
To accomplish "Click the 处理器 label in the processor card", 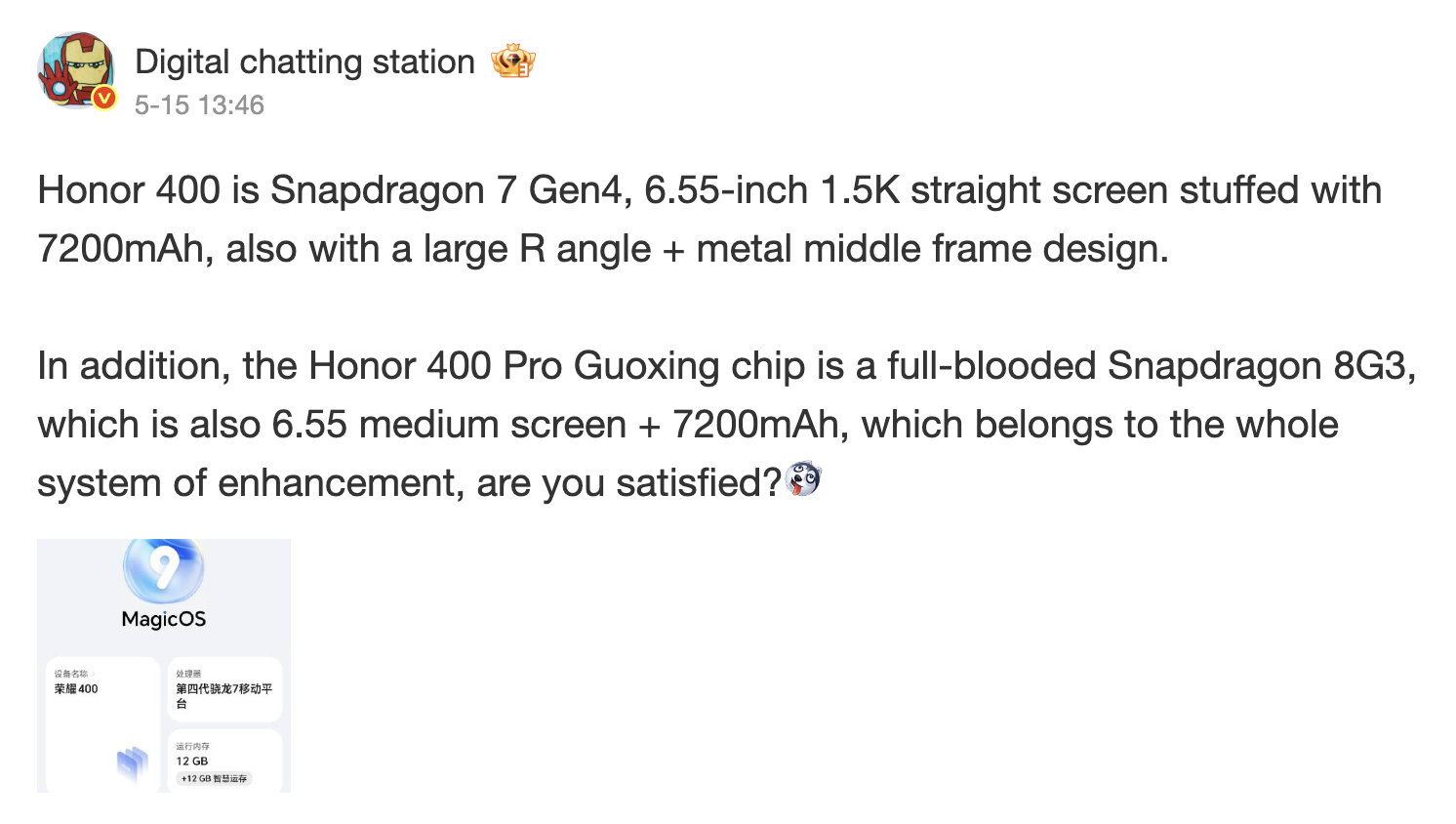I will click(188, 674).
